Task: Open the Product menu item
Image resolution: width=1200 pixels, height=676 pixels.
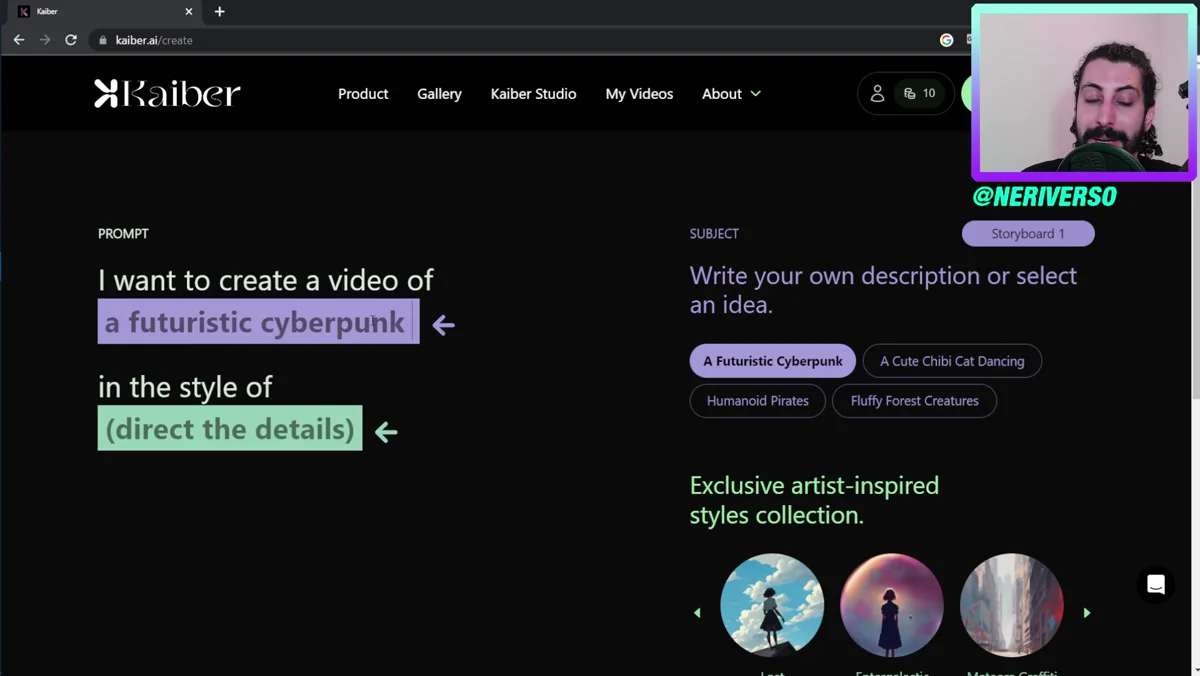Action: (363, 94)
